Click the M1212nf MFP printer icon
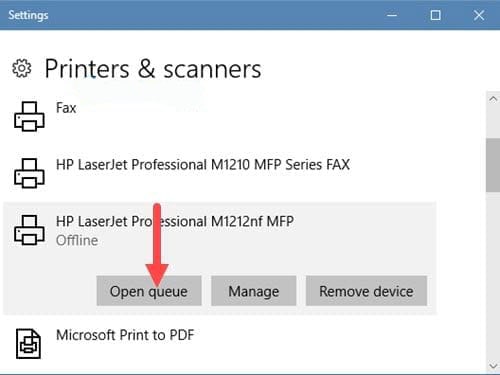 tap(29, 230)
